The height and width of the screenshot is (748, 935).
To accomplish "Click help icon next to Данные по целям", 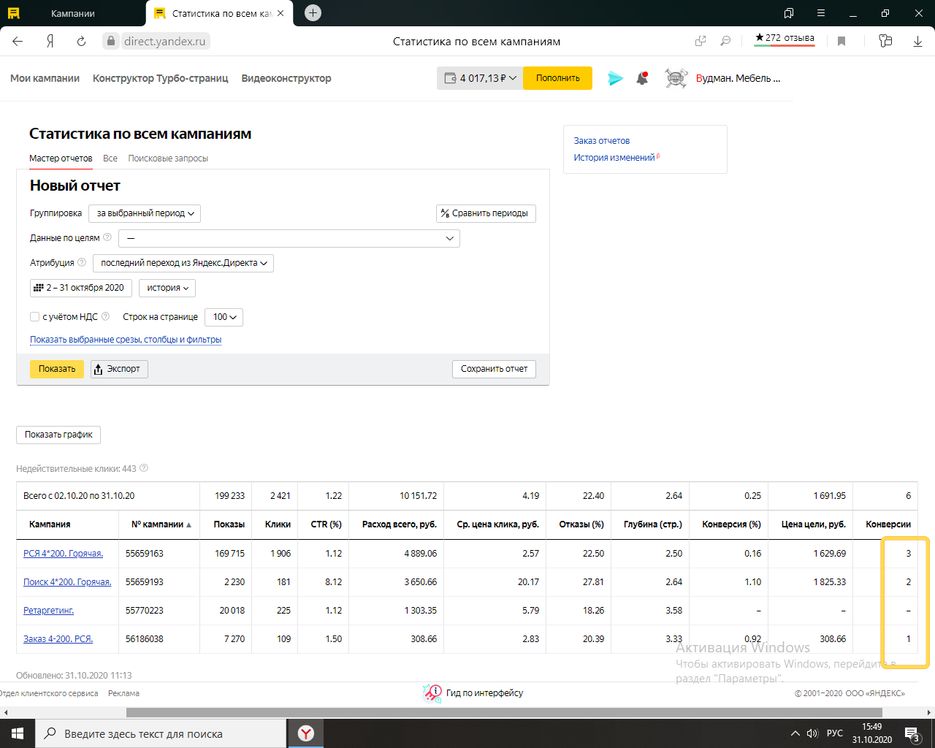I will tap(107, 237).
